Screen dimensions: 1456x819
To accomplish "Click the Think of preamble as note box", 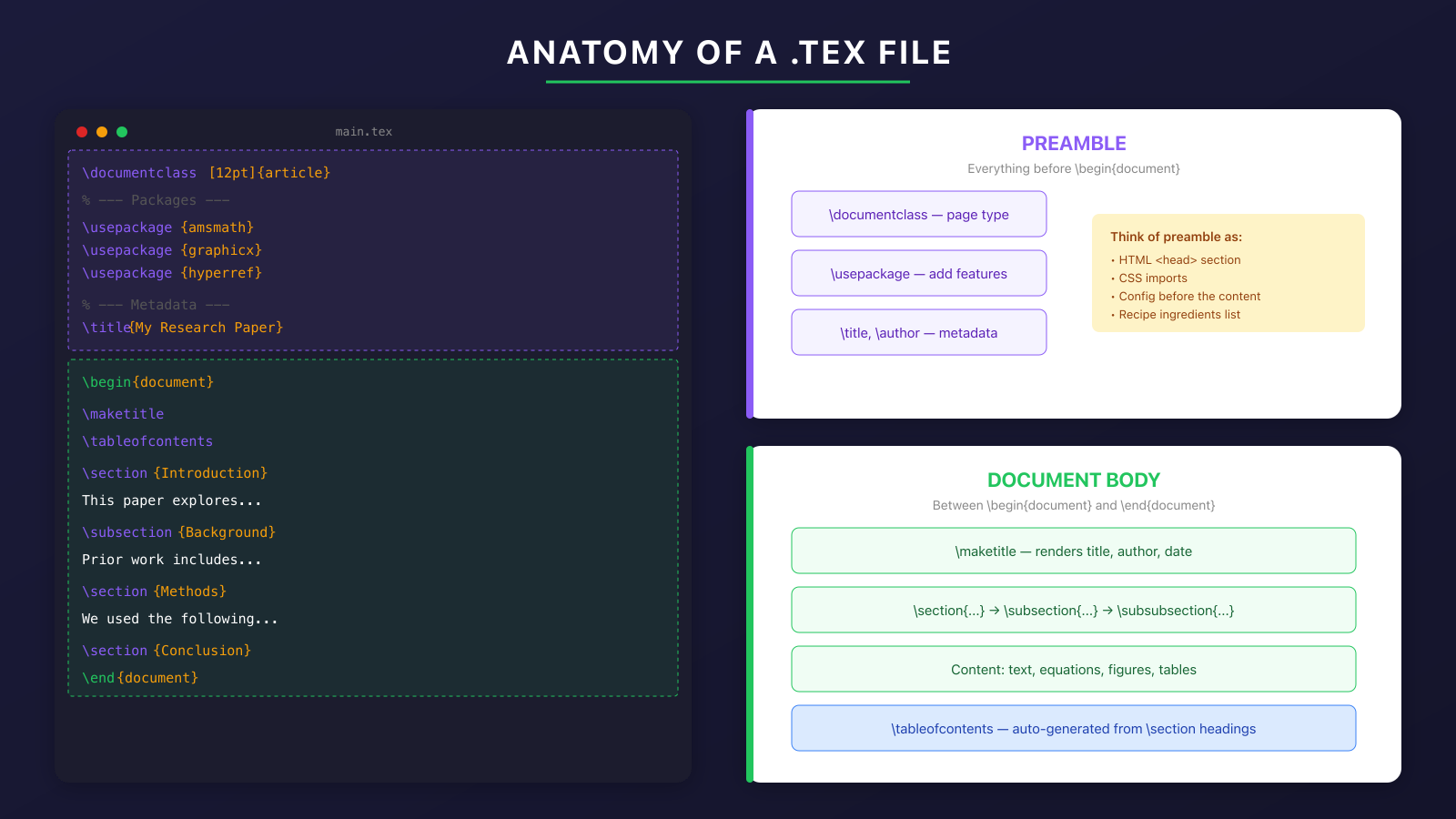I will [x=1228, y=273].
